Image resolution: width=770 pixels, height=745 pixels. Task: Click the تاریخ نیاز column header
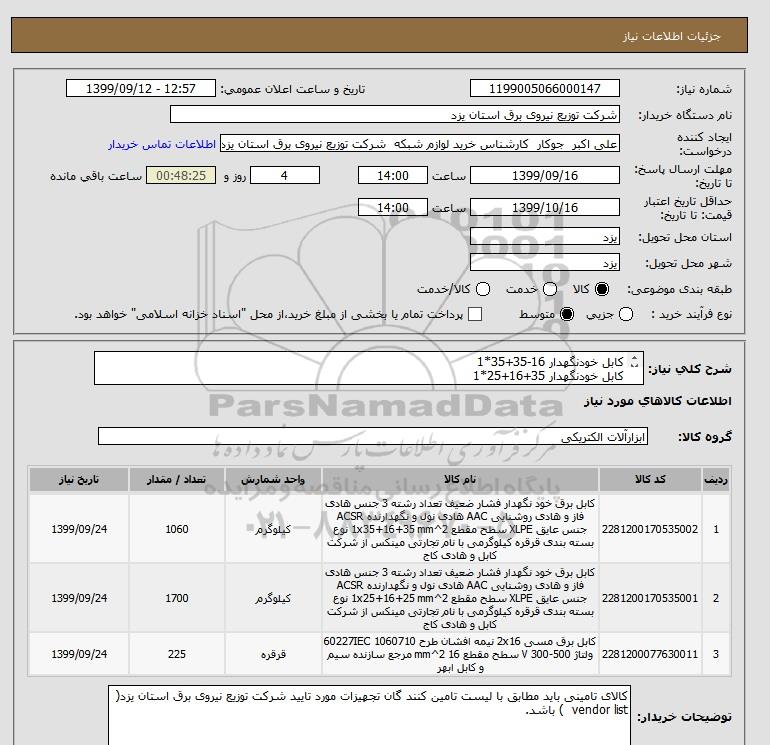click(79, 479)
